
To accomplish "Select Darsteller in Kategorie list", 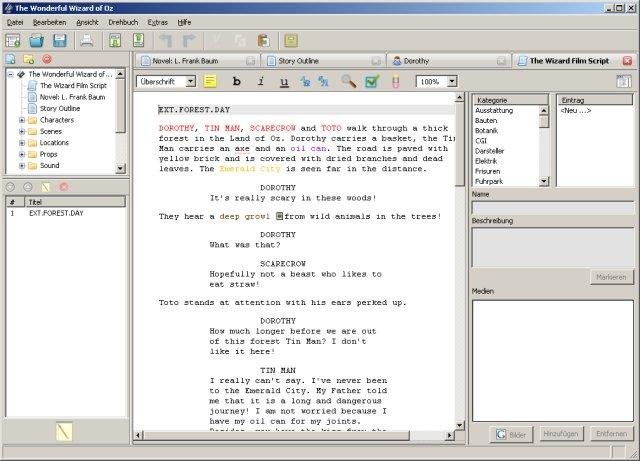I will (489, 151).
